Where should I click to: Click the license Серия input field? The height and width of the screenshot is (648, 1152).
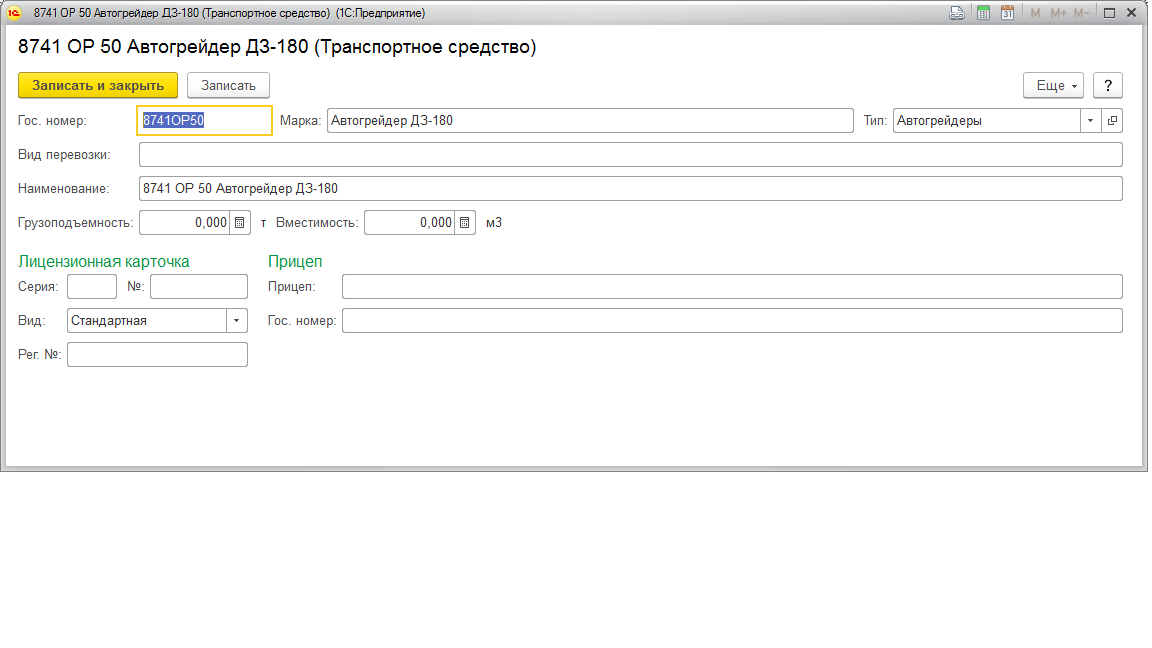[x=92, y=287]
